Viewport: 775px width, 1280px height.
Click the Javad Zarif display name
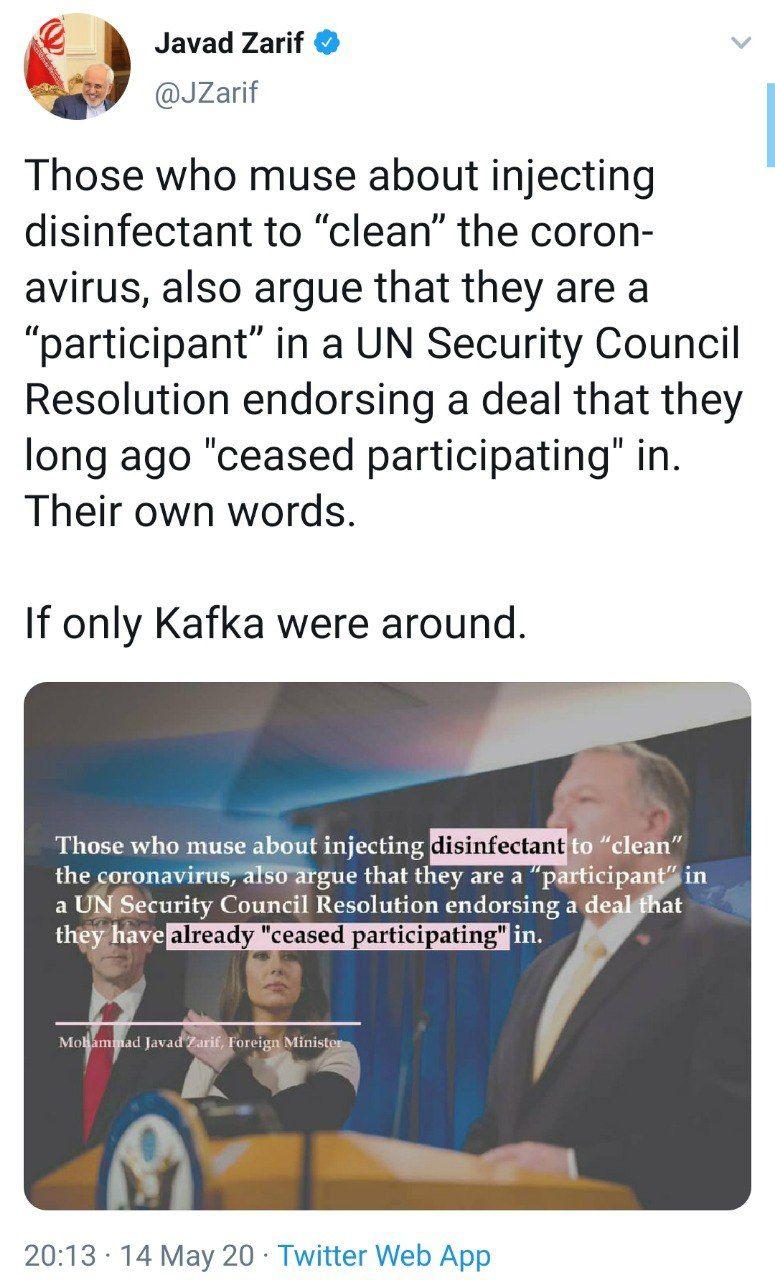pos(231,43)
